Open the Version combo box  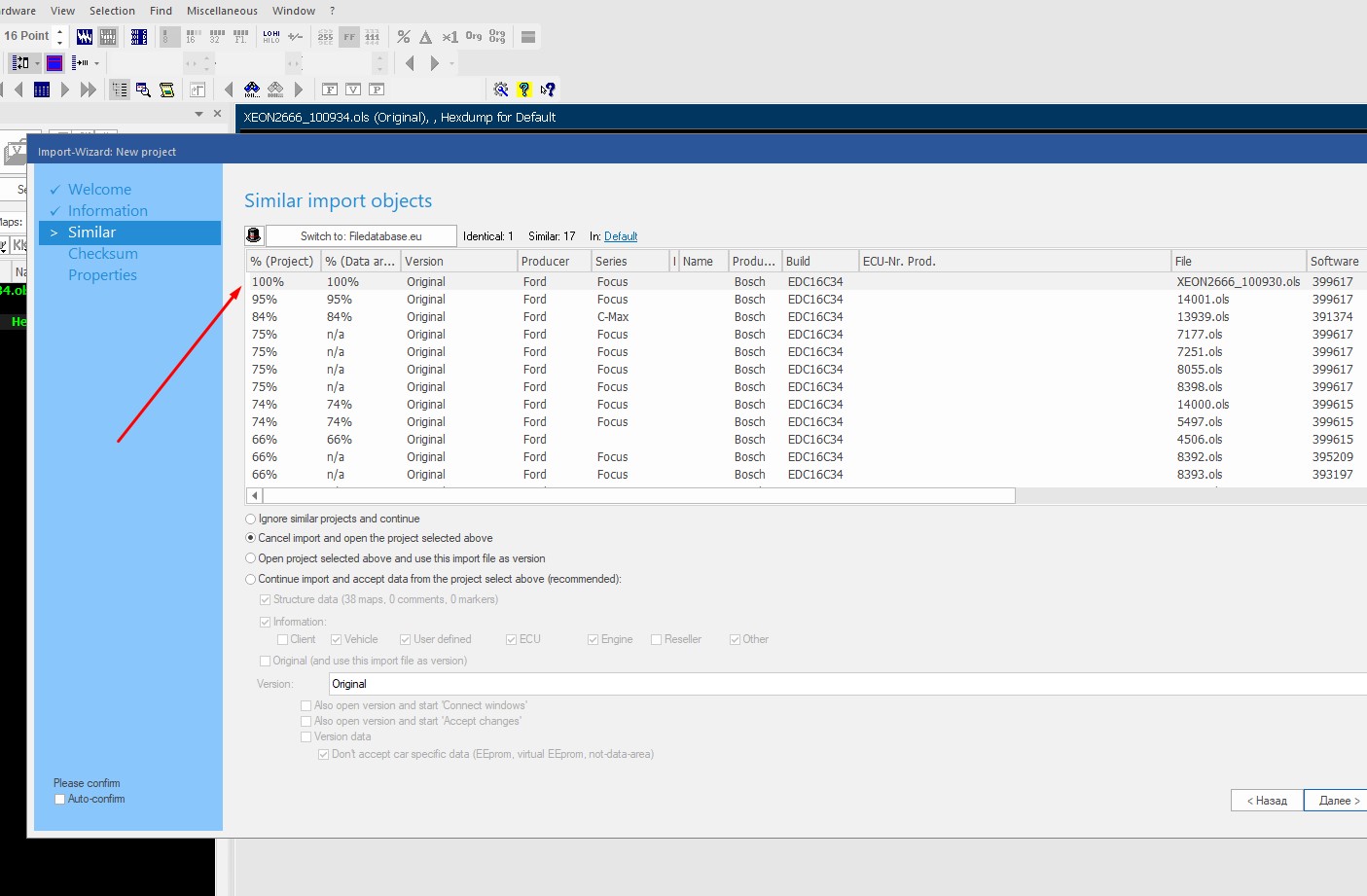pos(846,684)
